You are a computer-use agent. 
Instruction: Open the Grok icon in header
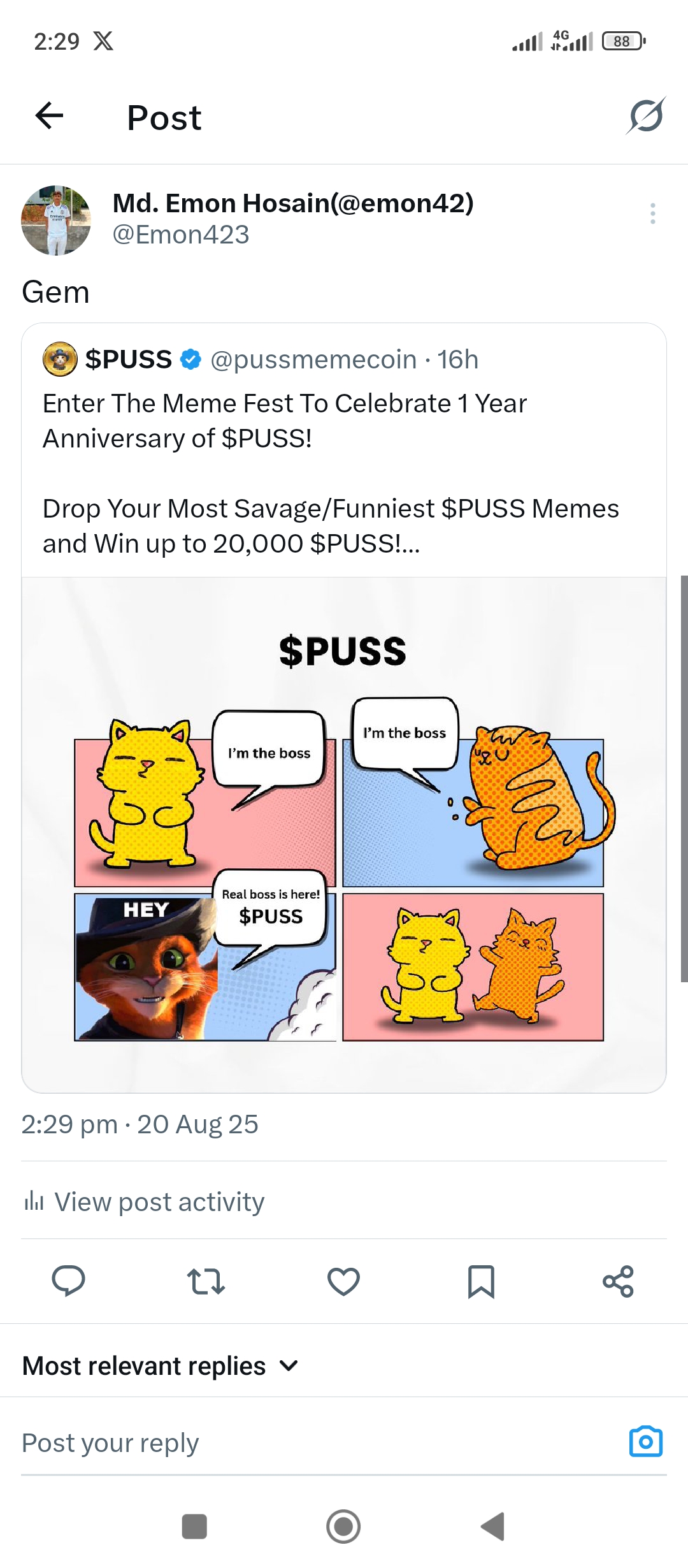(x=645, y=116)
